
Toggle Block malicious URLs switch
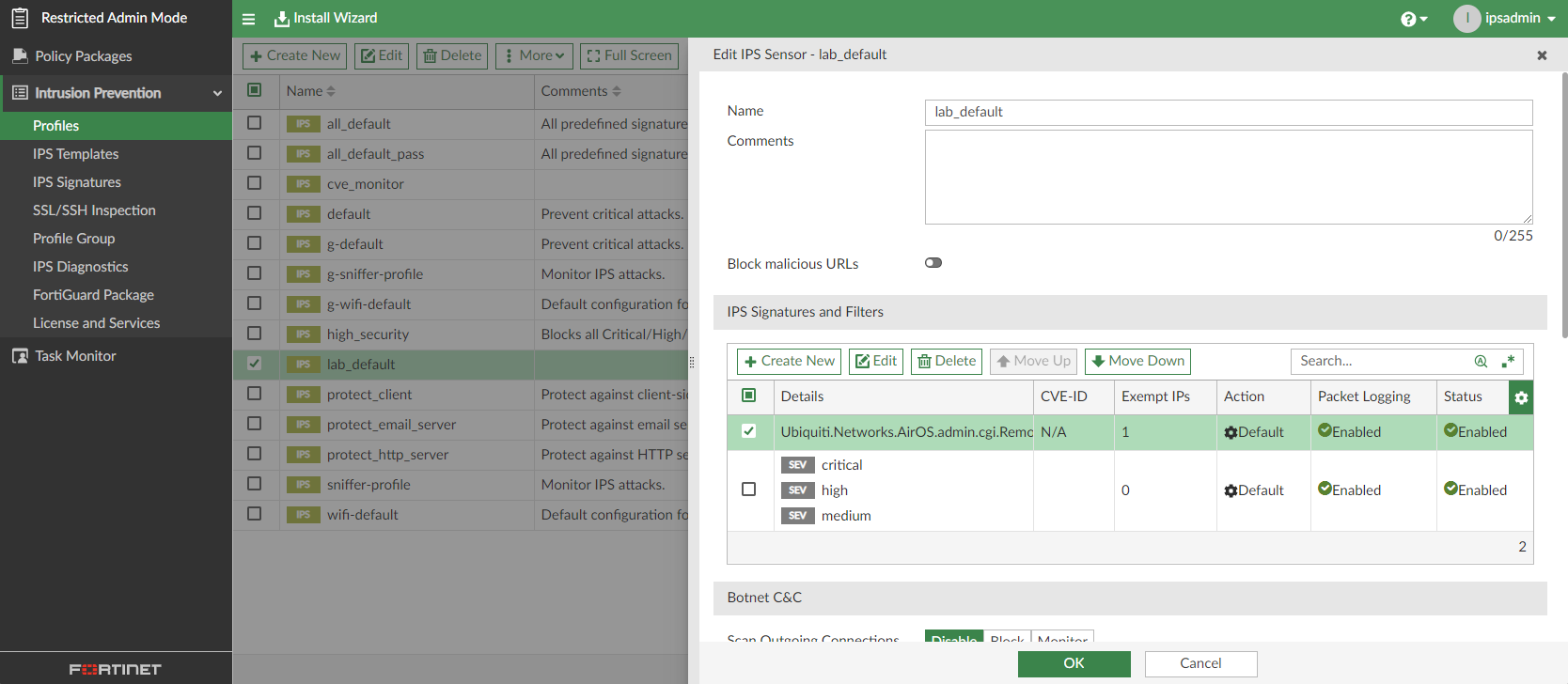pos(933,263)
